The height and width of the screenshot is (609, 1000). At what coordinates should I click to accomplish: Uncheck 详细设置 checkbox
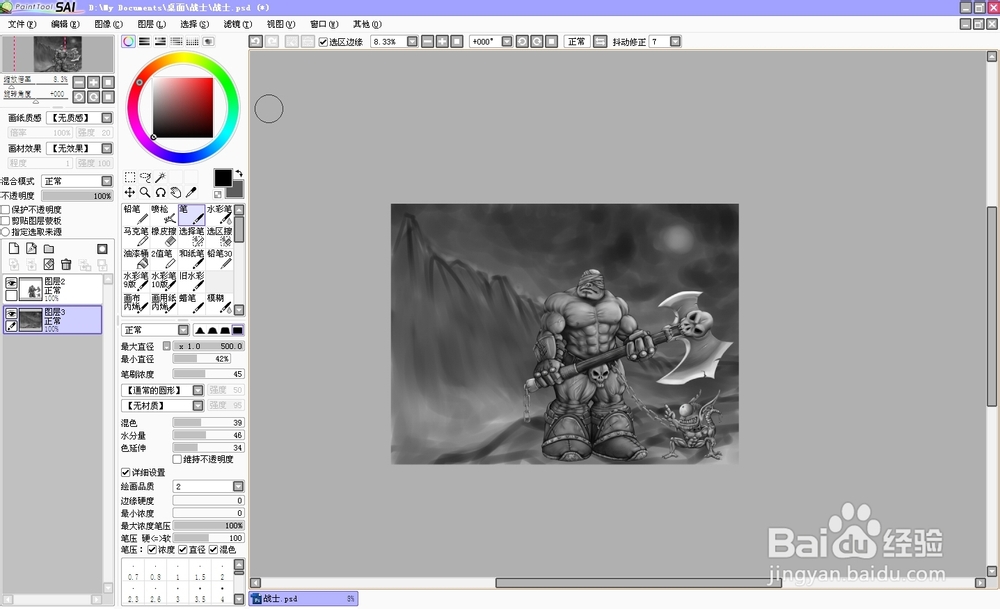(x=126, y=473)
